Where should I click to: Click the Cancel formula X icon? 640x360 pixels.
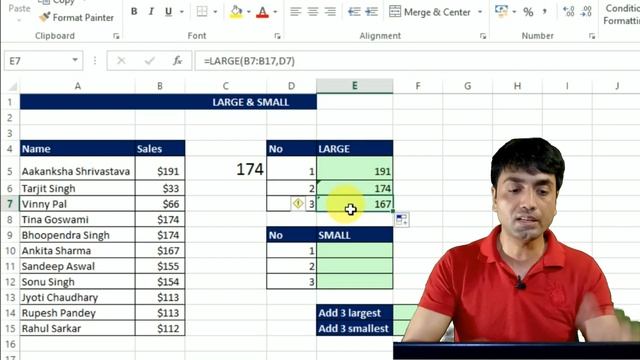pyautogui.click(x=121, y=61)
